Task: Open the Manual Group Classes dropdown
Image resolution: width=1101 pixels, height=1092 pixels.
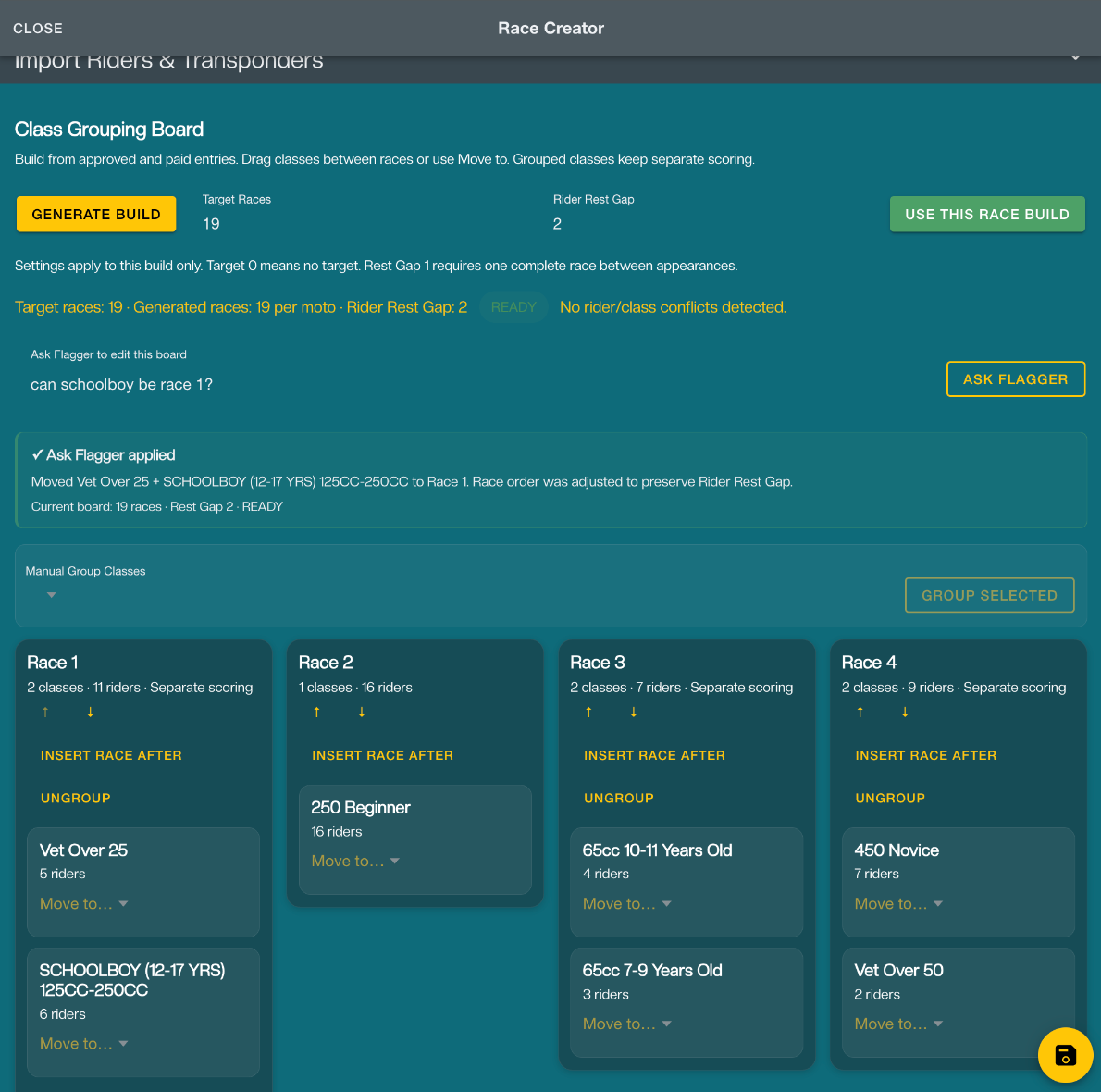Action: (x=52, y=595)
